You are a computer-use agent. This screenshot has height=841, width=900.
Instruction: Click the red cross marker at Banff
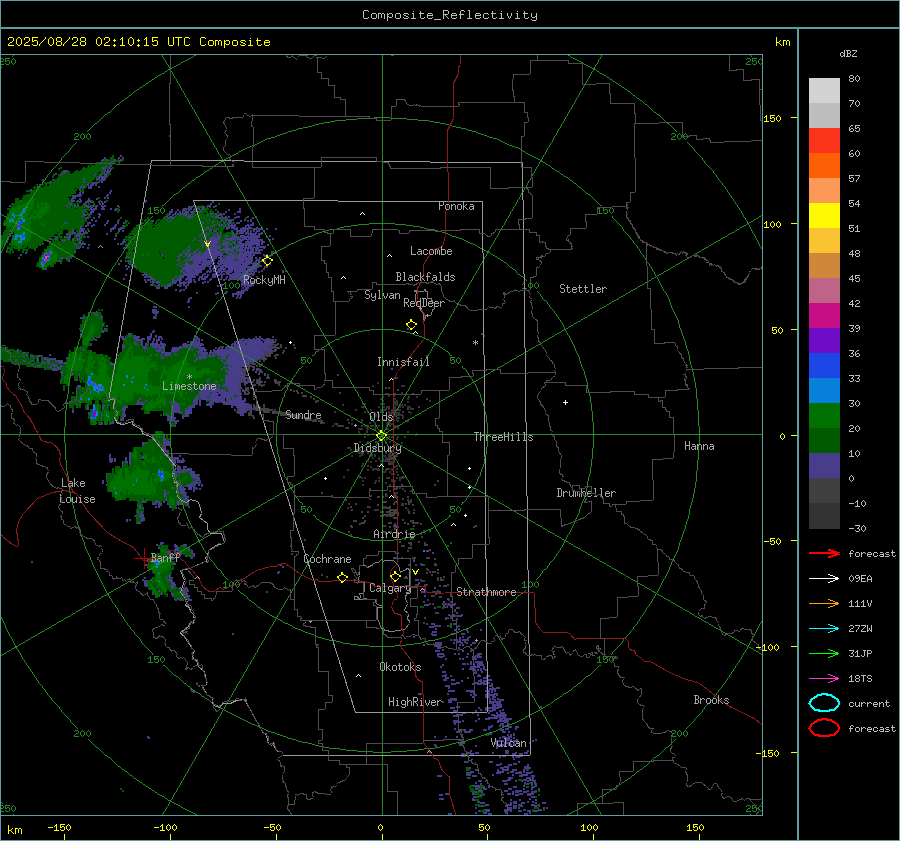point(143,558)
